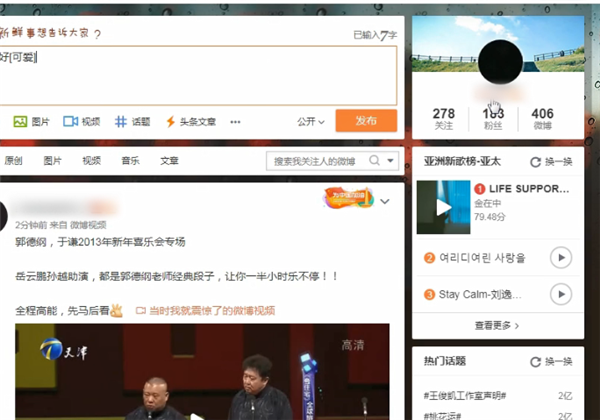Screen dimensions: 600x420
Task: Switch to the 音乐 filter tab
Action: click(x=130, y=161)
